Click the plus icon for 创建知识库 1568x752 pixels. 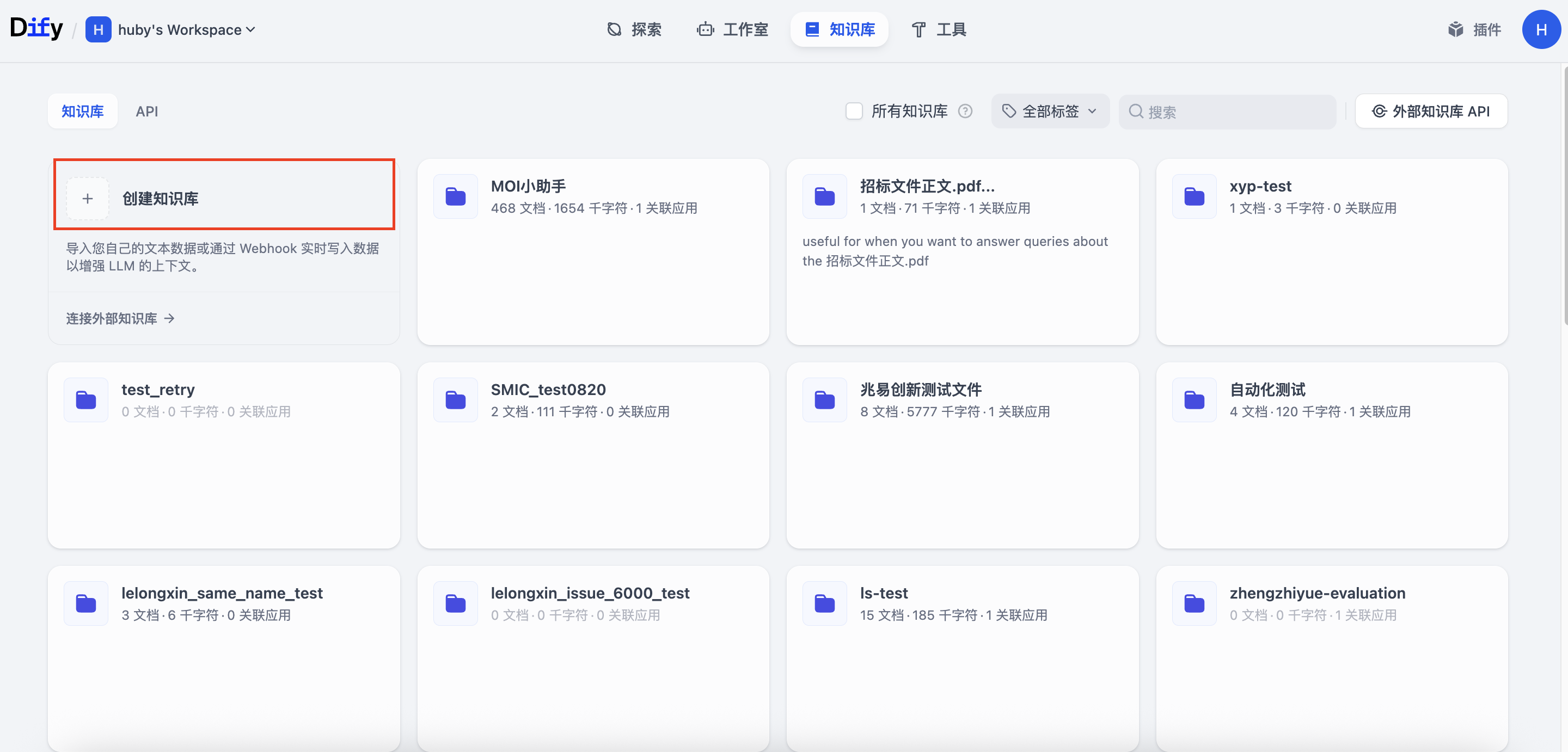[x=88, y=199]
